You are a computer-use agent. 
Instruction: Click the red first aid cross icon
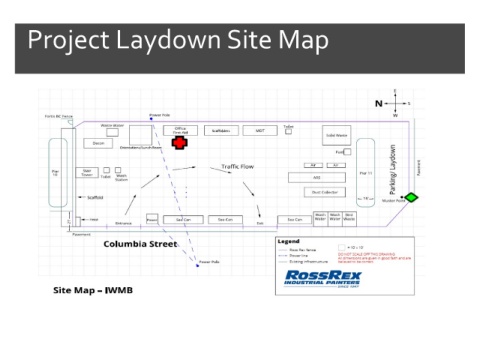(x=180, y=143)
